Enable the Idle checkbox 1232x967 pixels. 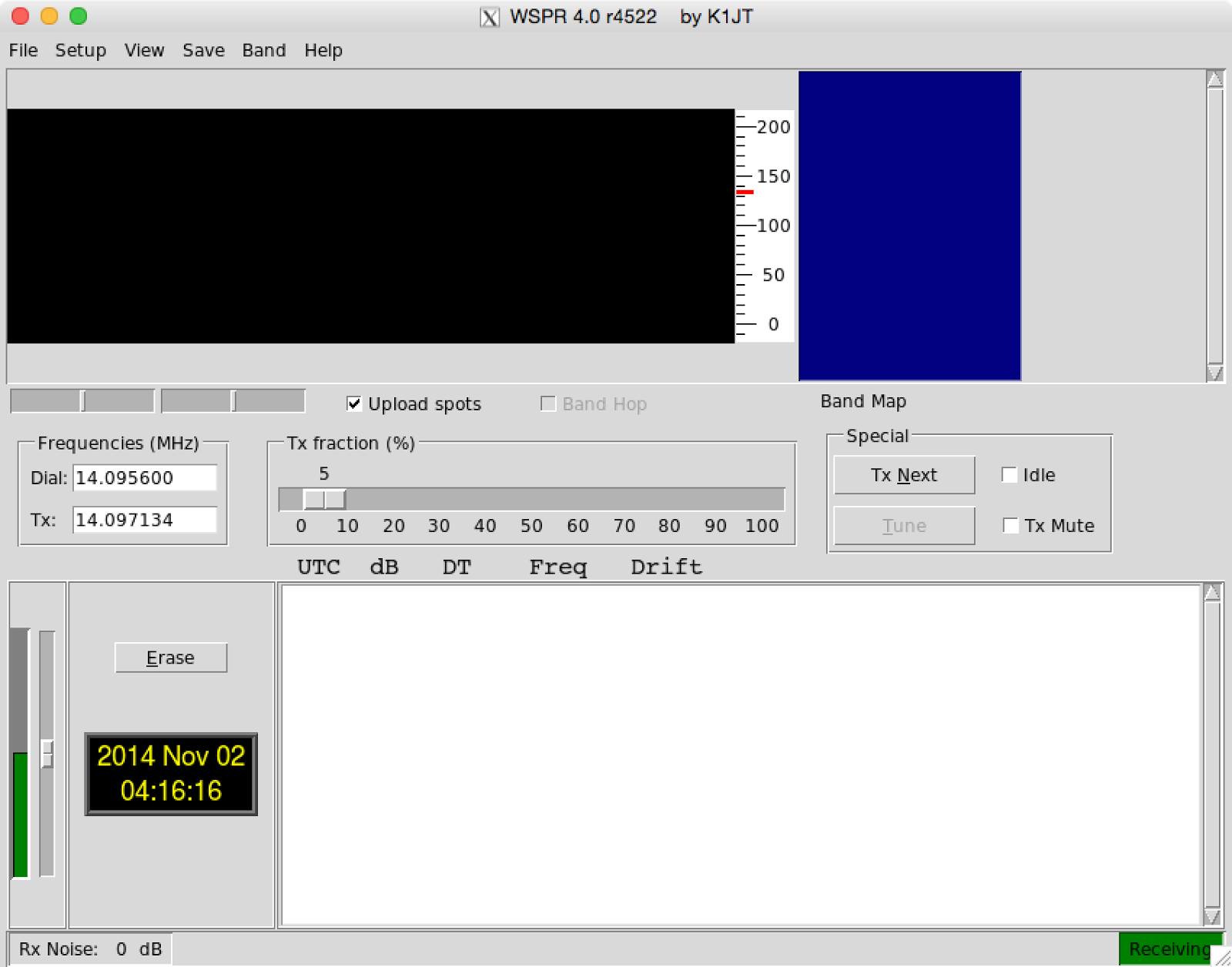(1009, 474)
